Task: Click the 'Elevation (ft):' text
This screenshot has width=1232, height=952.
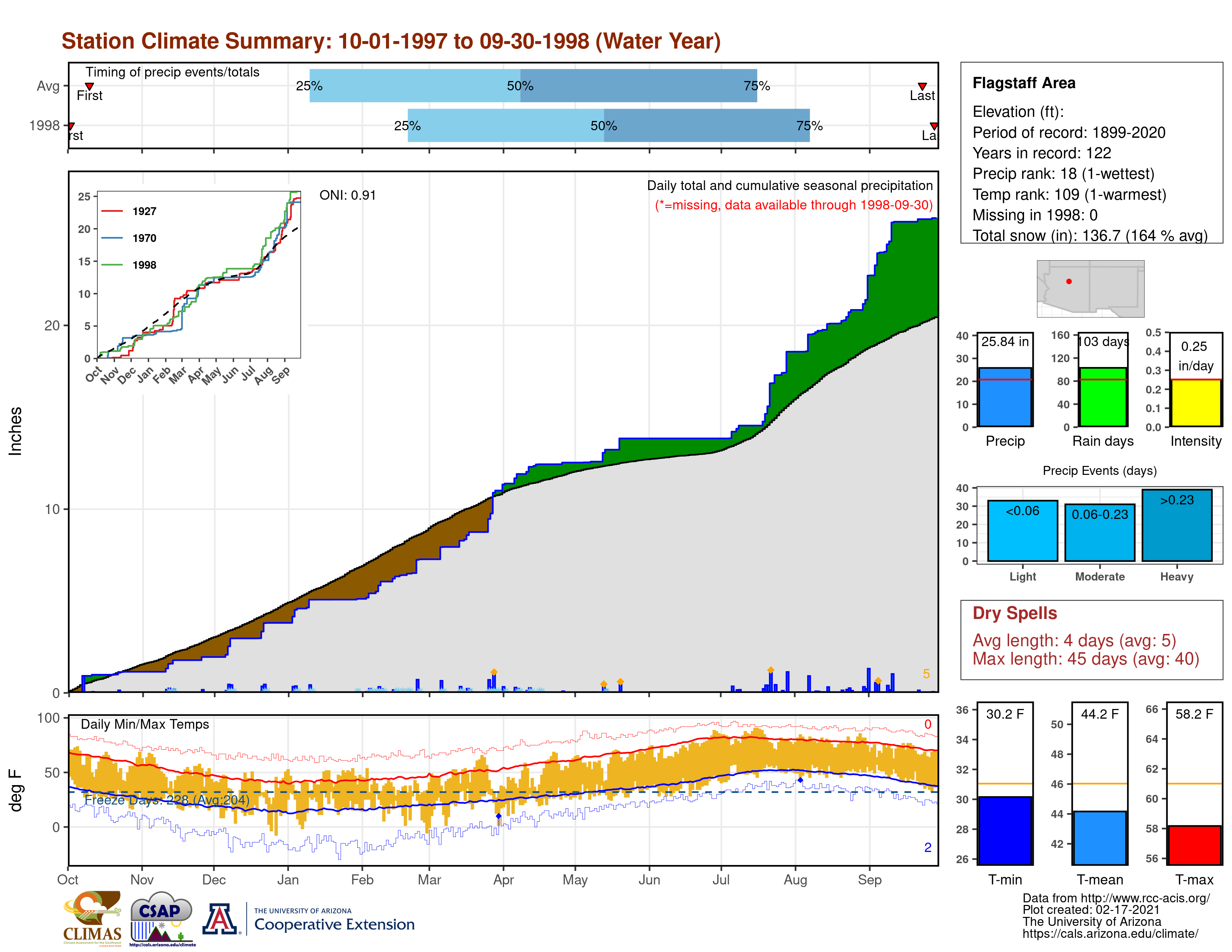Action: 1018,112
